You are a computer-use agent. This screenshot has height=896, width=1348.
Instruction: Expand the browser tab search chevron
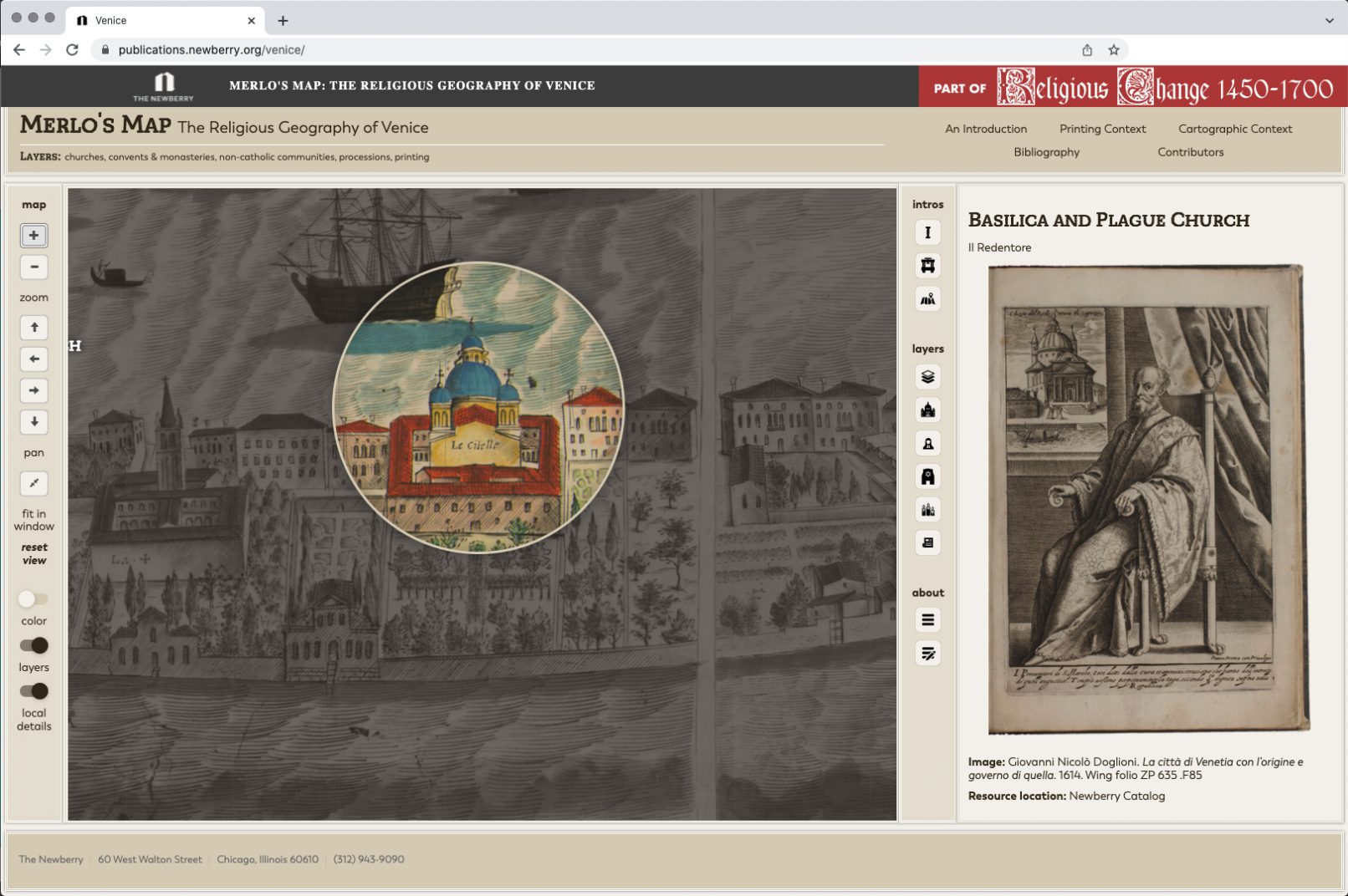pyautogui.click(x=1329, y=20)
